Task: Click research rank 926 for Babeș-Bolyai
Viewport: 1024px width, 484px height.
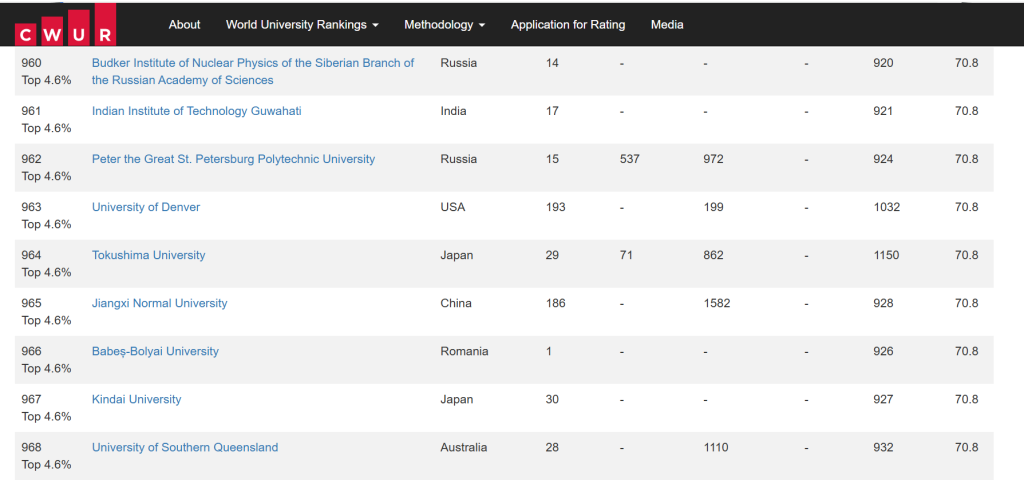Action: click(x=883, y=351)
